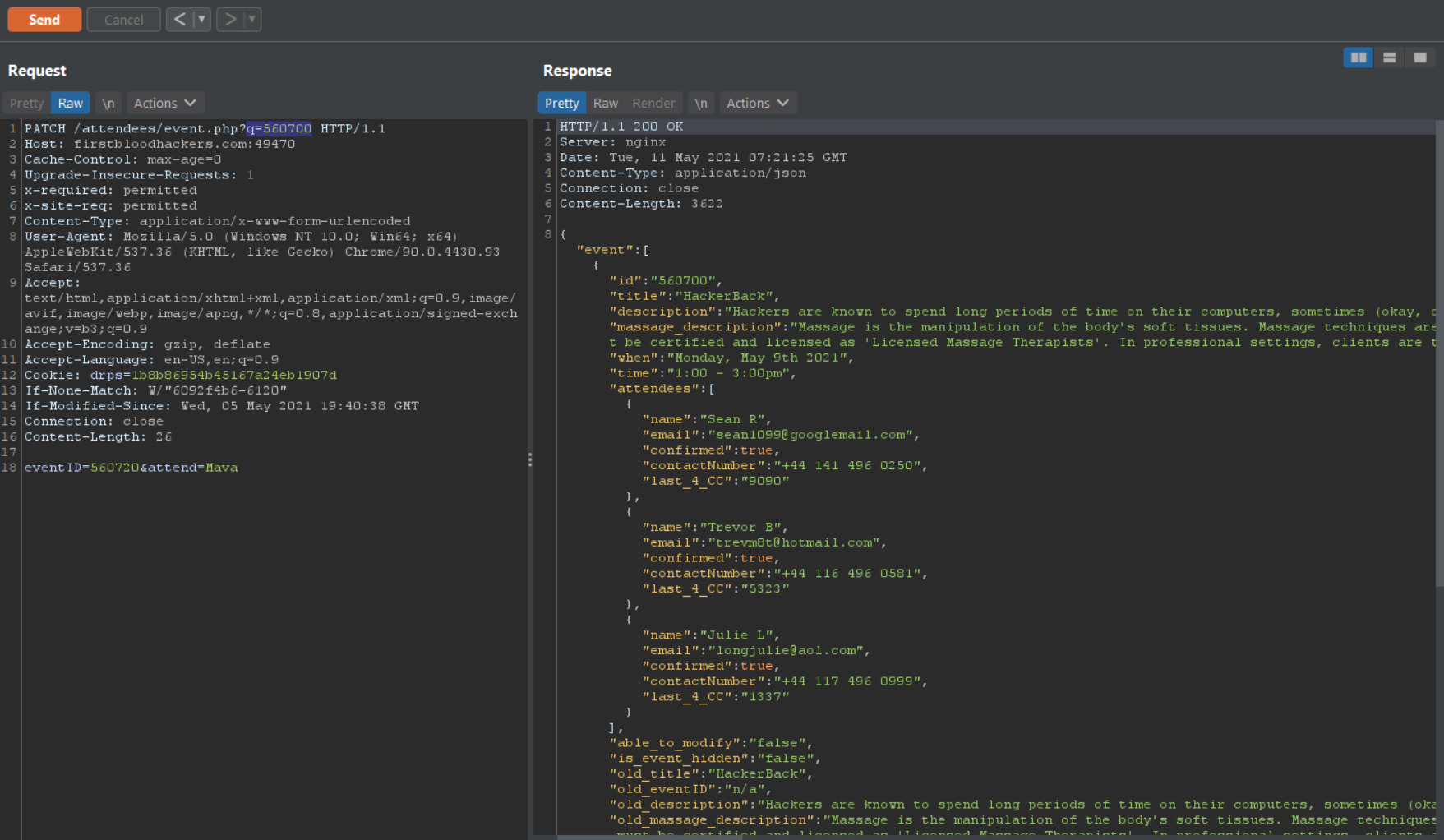Screen dimensions: 1444x840
Task: Click the Host: firstbloodhackers.com:49470 header line
Action: pyautogui.click(x=159, y=144)
